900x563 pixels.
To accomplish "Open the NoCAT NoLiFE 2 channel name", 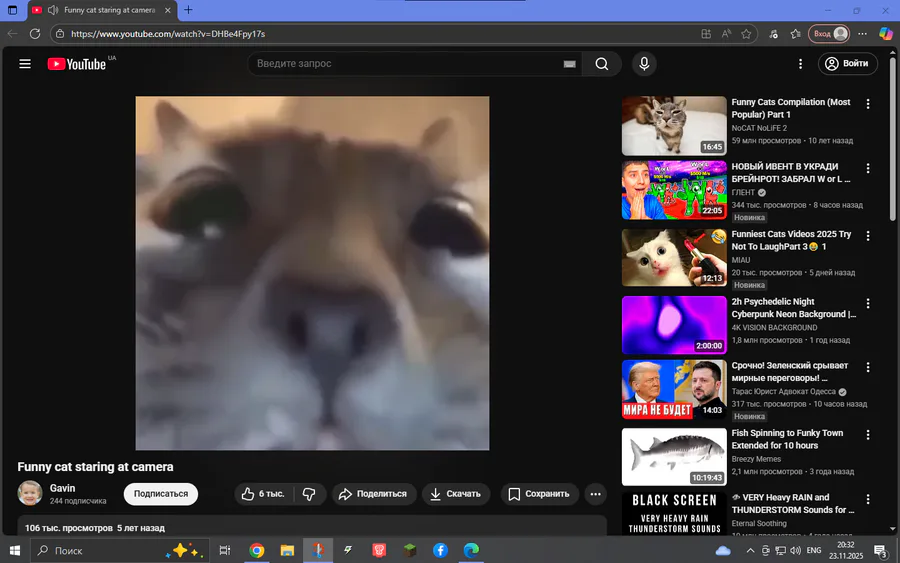I will coord(759,128).
